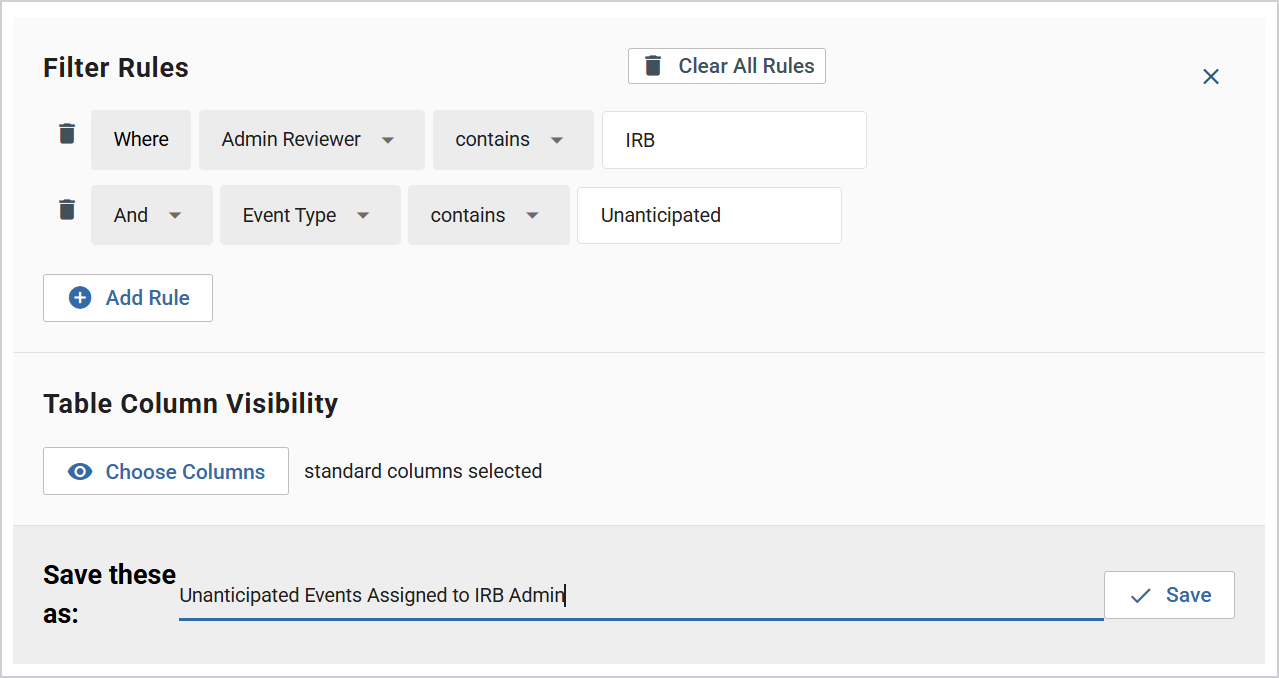Click the Table Column Visibility heading
This screenshot has height=678, width=1279.
point(190,404)
